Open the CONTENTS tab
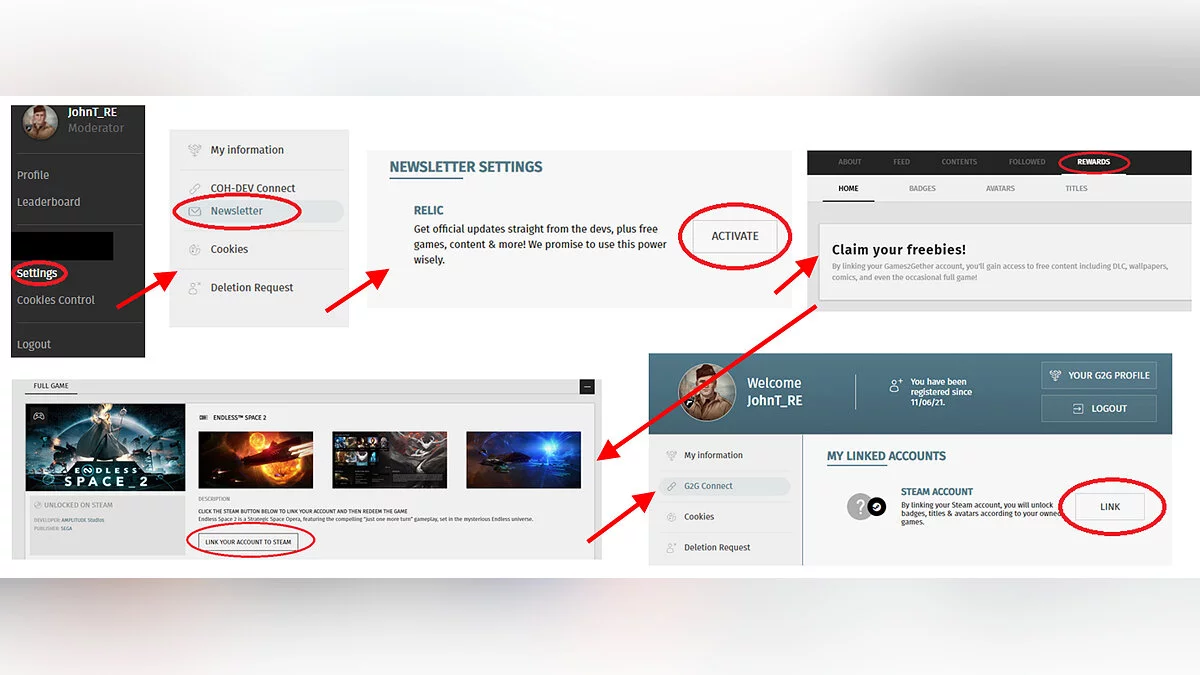Image resolution: width=1200 pixels, height=675 pixels. pos(959,162)
